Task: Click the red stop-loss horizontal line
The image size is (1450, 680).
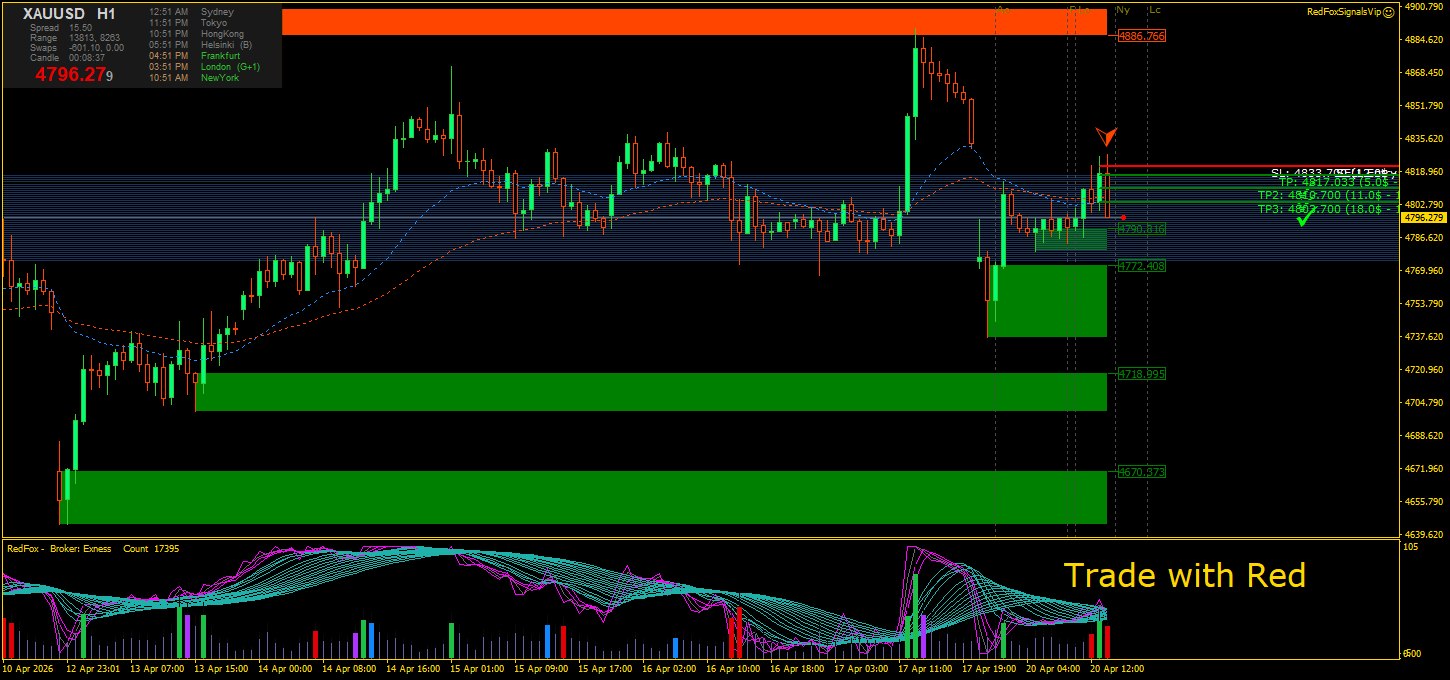Action: coord(1250,166)
